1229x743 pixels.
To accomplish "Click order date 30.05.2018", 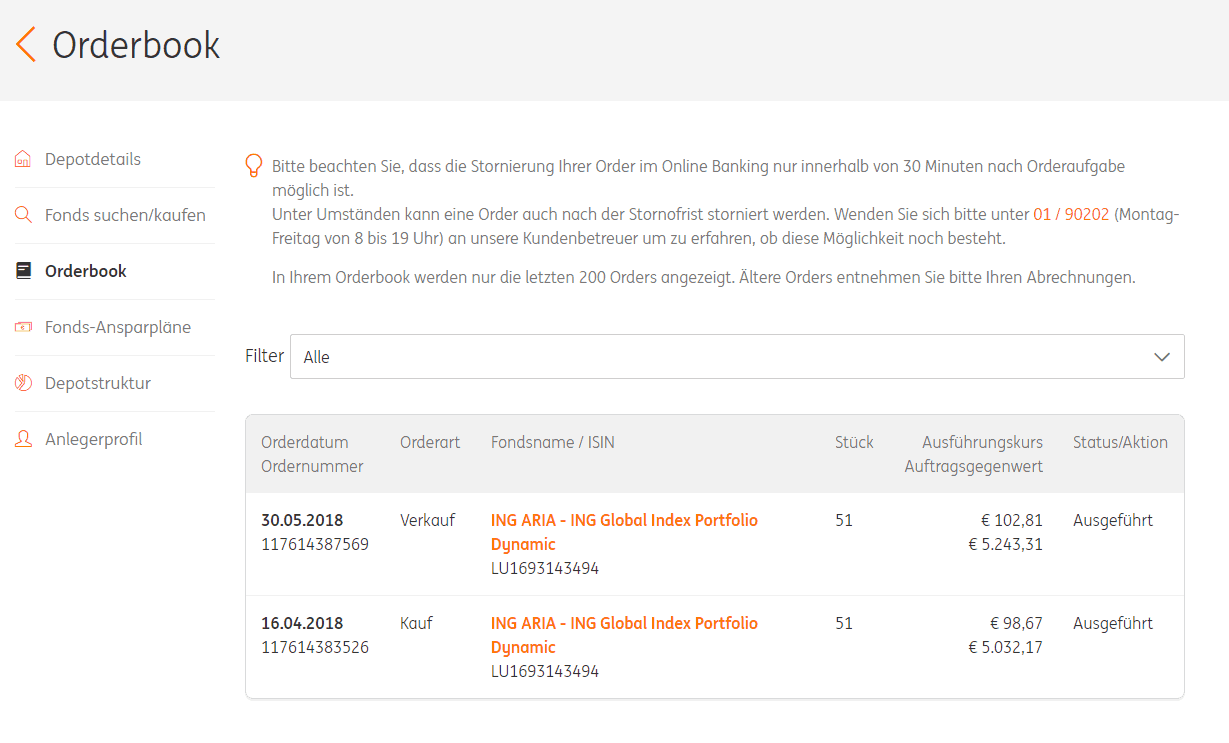I will 302,520.
